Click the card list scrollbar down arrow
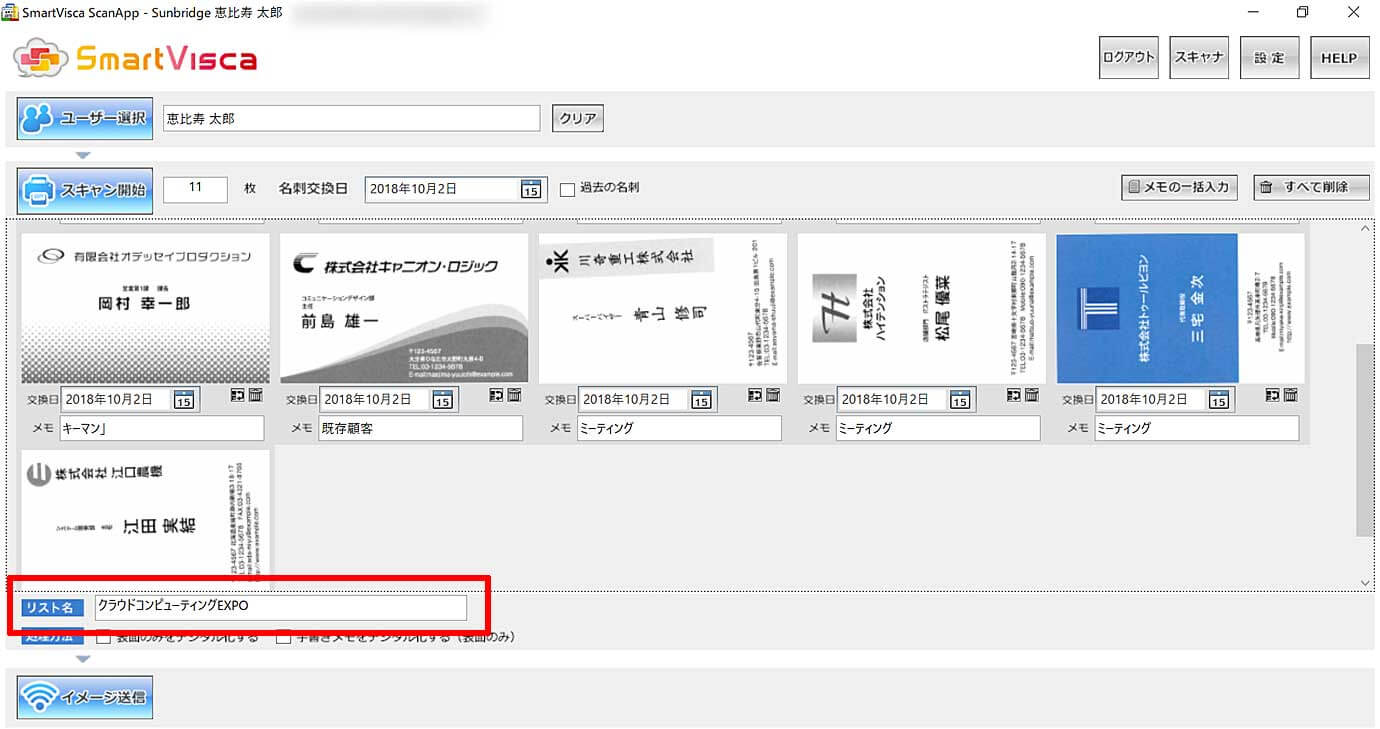 [x=1365, y=582]
